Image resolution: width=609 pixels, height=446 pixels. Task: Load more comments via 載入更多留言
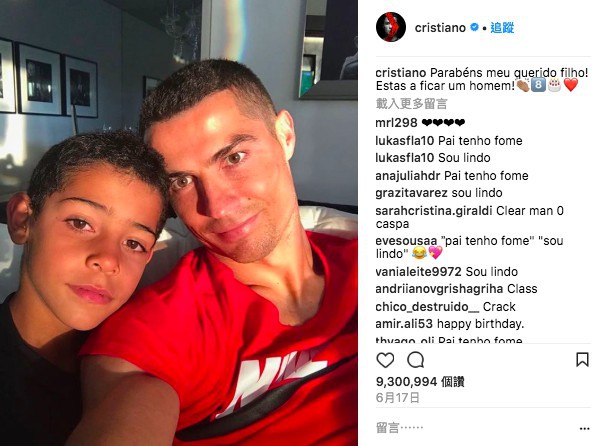tap(411, 104)
